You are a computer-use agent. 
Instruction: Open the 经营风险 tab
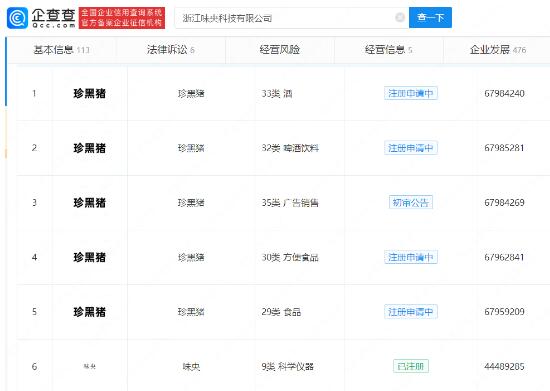point(280,50)
